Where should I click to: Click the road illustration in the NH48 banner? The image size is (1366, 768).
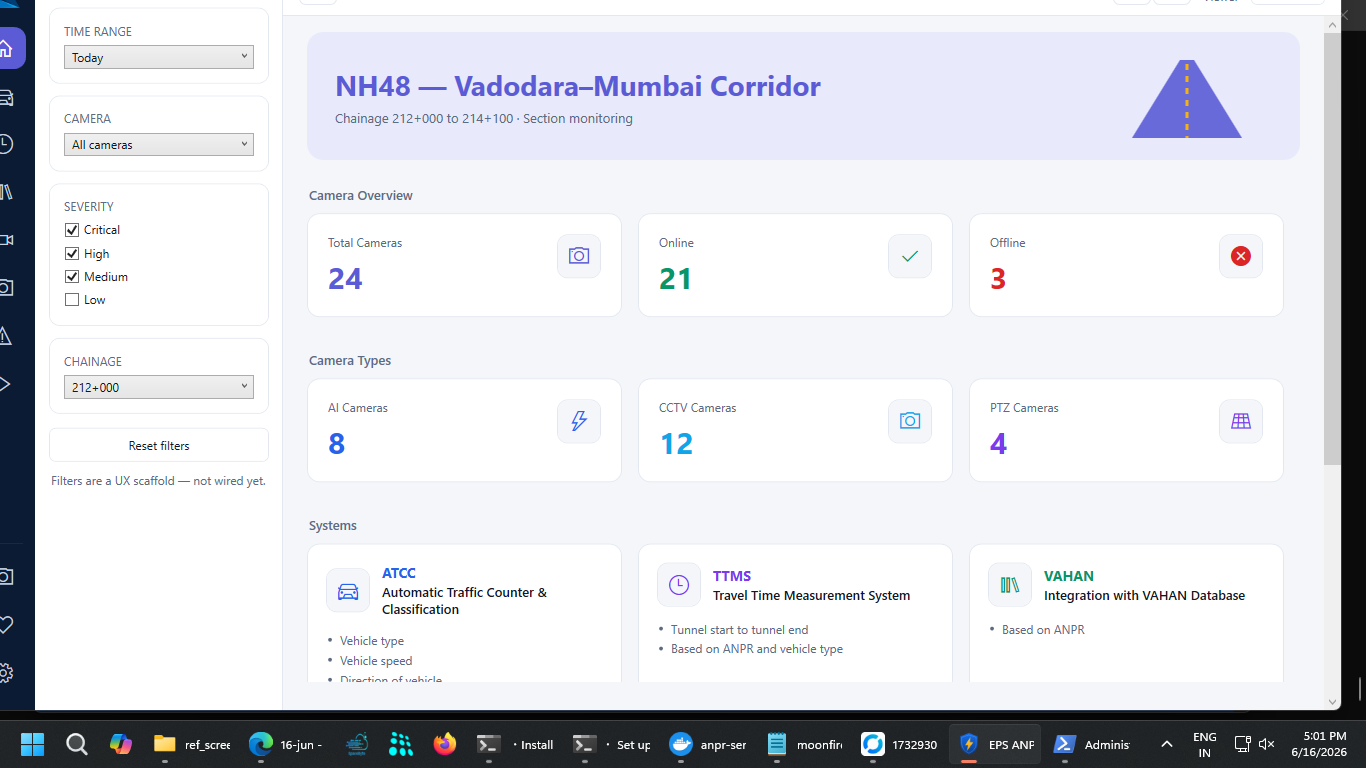pos(1187,99)
